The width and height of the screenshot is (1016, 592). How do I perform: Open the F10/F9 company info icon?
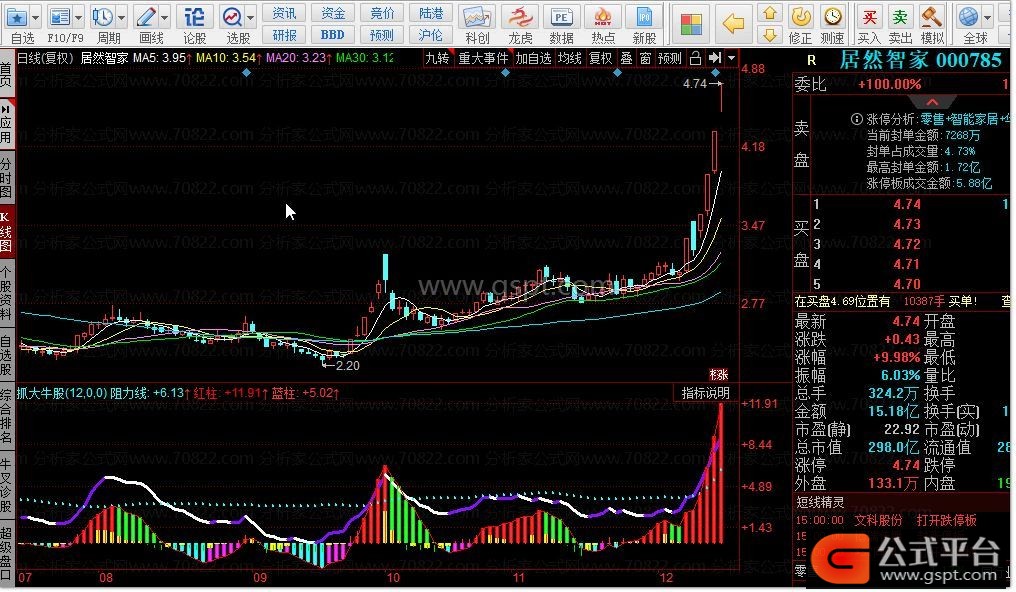60,17
